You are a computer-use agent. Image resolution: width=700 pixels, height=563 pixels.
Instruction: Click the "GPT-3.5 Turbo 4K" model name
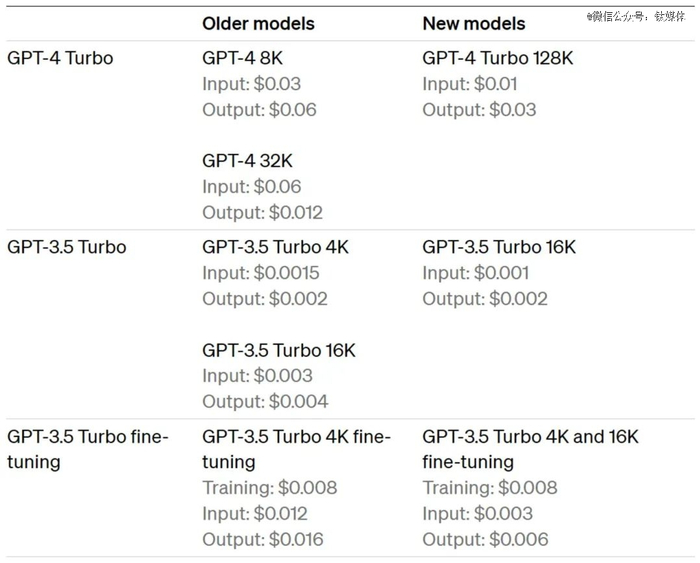[x=275, y=247]
